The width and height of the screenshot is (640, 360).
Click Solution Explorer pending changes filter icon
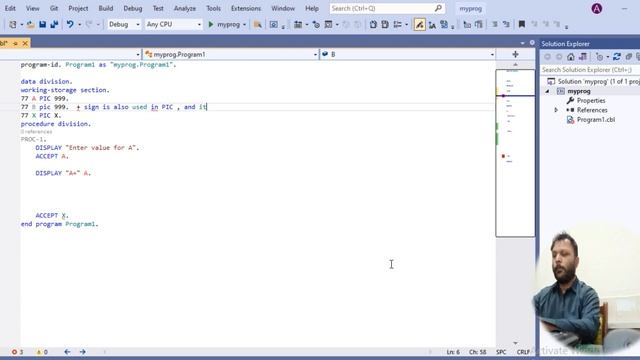point(599,57)
